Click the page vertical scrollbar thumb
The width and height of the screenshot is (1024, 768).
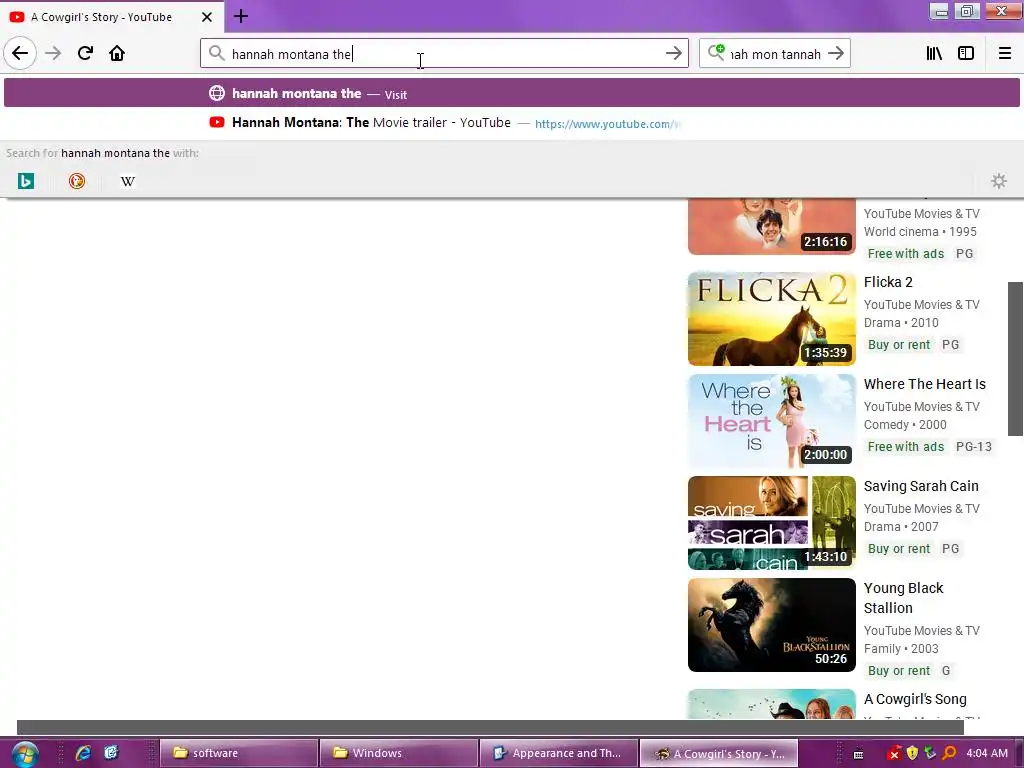pos(1015,359)
